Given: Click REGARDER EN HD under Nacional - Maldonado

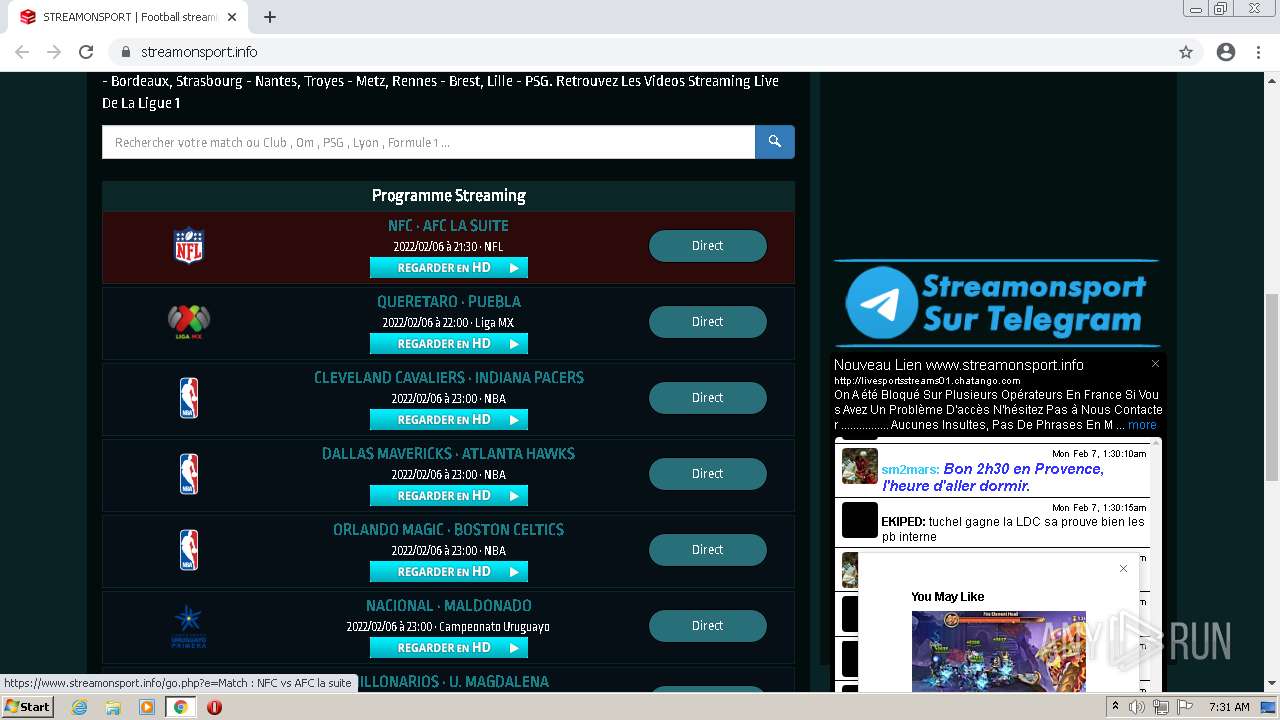Looking at the screenshot, I should [449, 648].
